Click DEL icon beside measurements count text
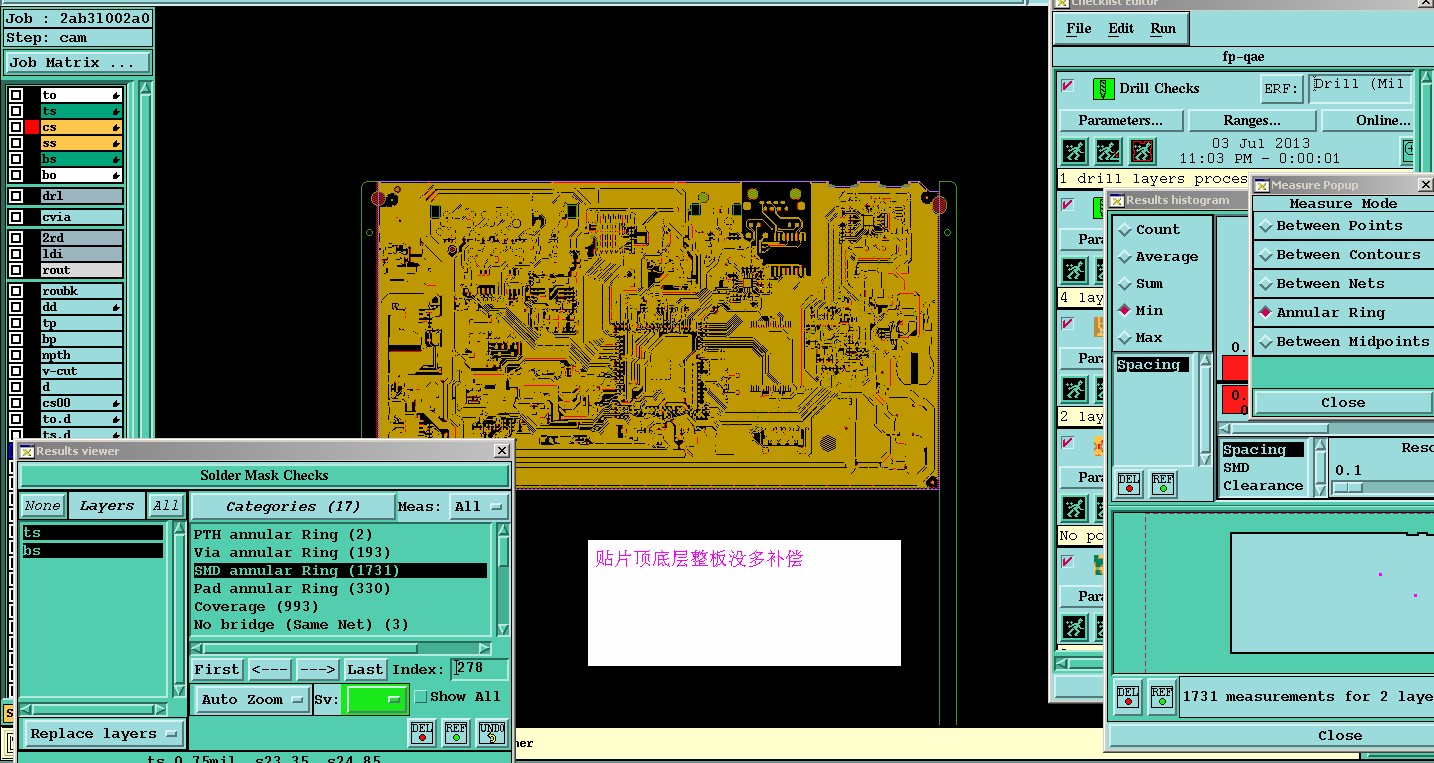 pyautogui.click(x=1128, y=697)
